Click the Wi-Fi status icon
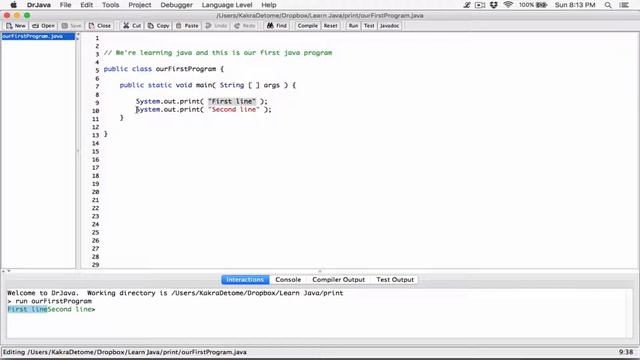Screen dimensions: 640x360 [x=508, y=5]
